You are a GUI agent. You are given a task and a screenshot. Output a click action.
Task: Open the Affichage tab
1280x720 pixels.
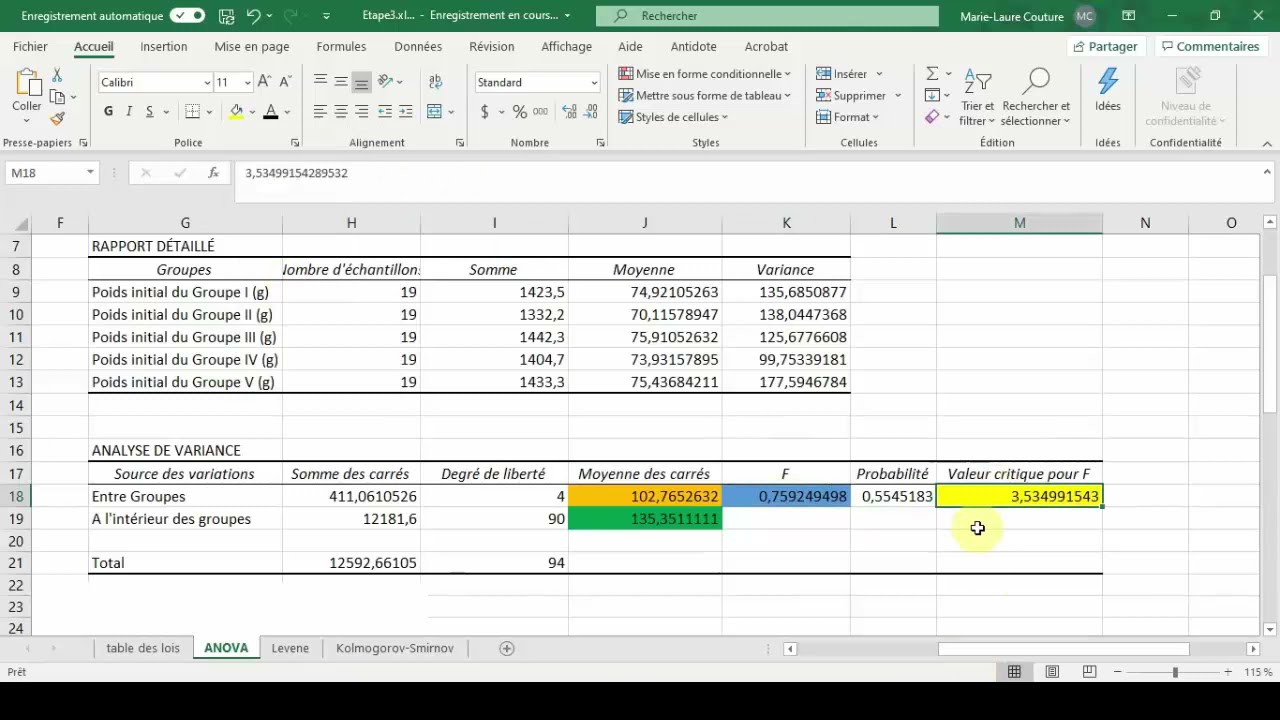click(566, 47)
